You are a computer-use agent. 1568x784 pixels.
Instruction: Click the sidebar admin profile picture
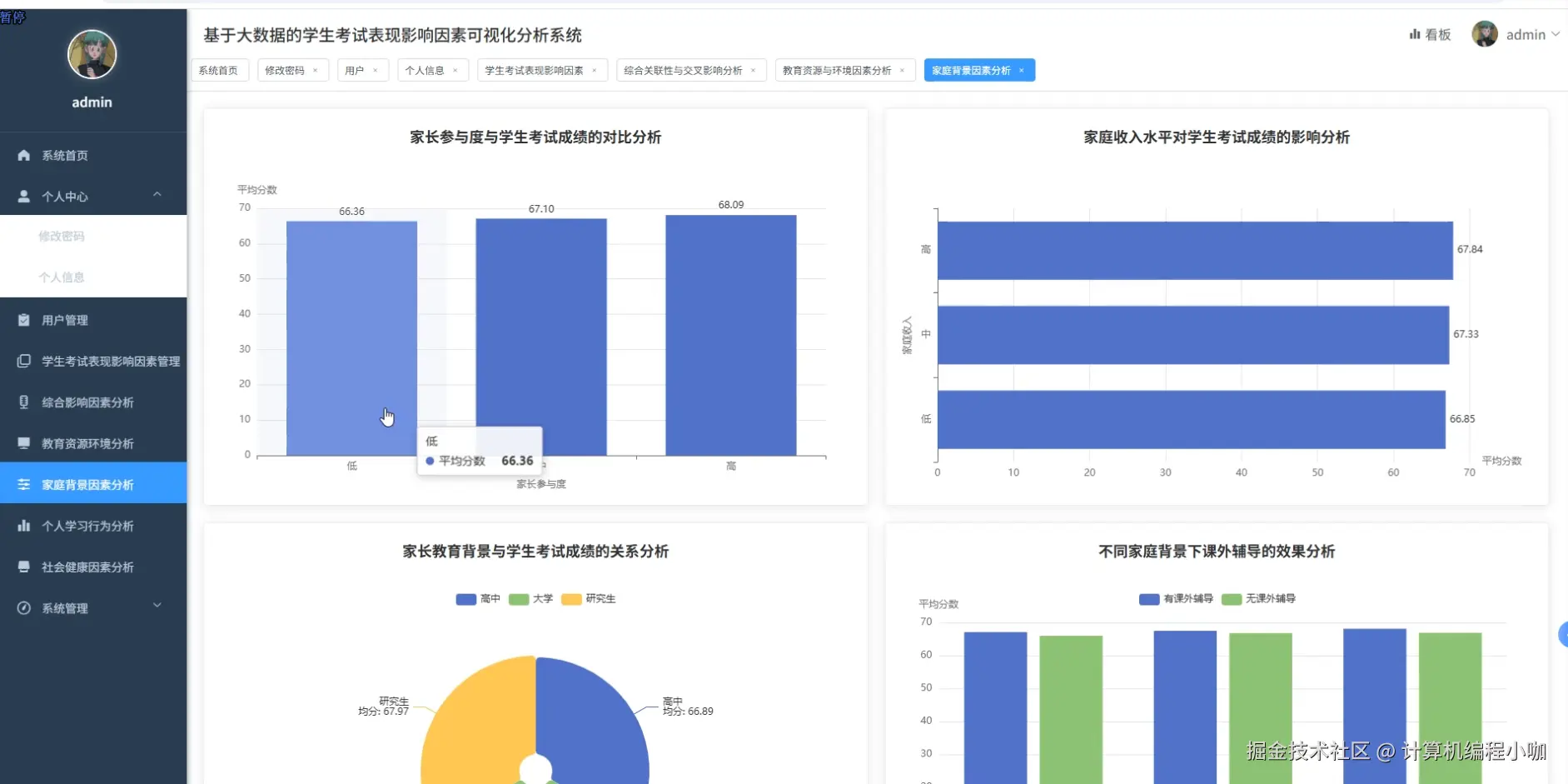coord(92,54)
